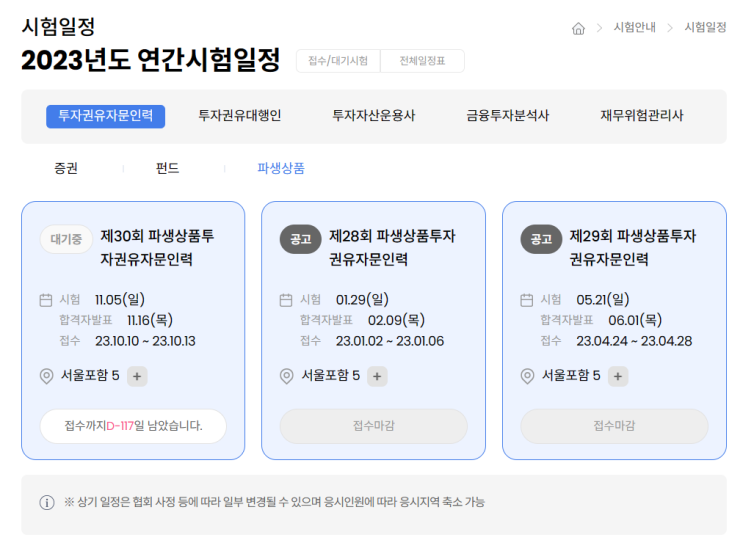Click the 2023년도 연간시험일정 heading
This screenshot has width=743, height=543.
[x=151, y=60]
